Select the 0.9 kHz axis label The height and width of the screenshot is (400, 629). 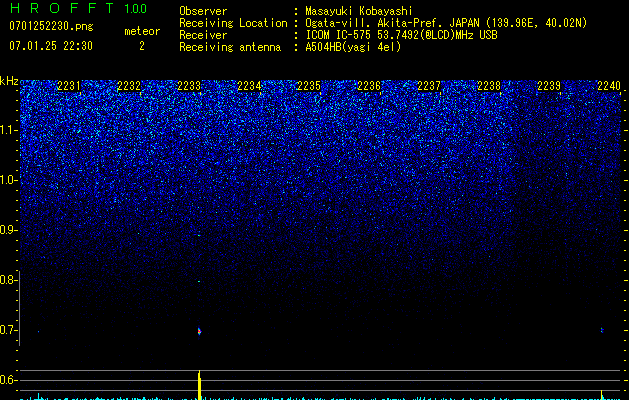click(8, 230)
